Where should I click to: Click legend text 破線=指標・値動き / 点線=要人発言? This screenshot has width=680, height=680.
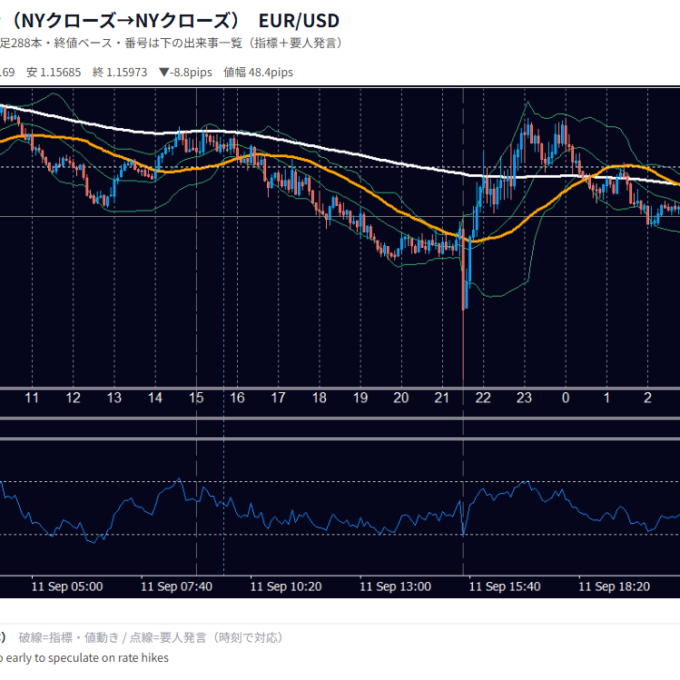pyautogui.click(x=150, y=638)
